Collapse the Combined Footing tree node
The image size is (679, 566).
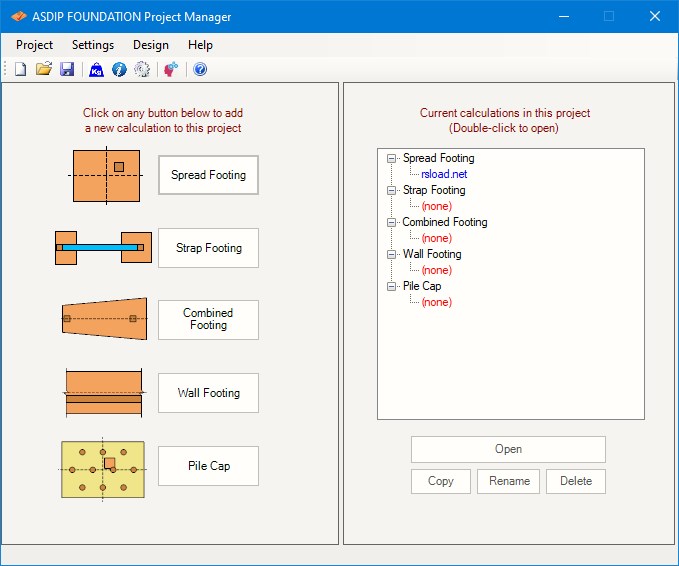point(391,223)
